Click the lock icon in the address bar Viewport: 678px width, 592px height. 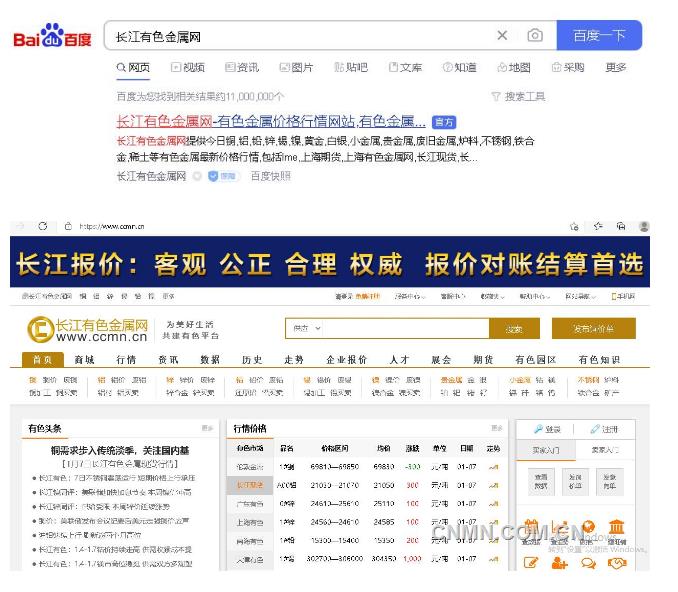tap(68, 226)
